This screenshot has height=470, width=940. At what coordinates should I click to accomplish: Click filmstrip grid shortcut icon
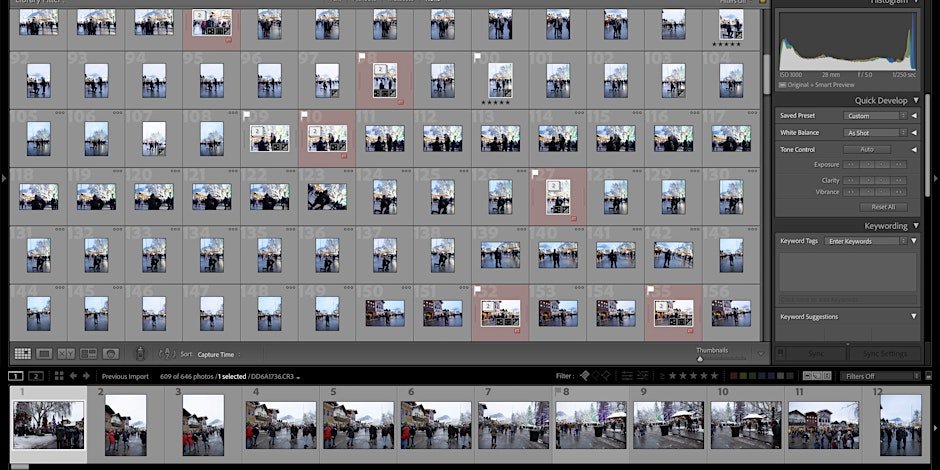pyautogui.click(x=59, y=376)
